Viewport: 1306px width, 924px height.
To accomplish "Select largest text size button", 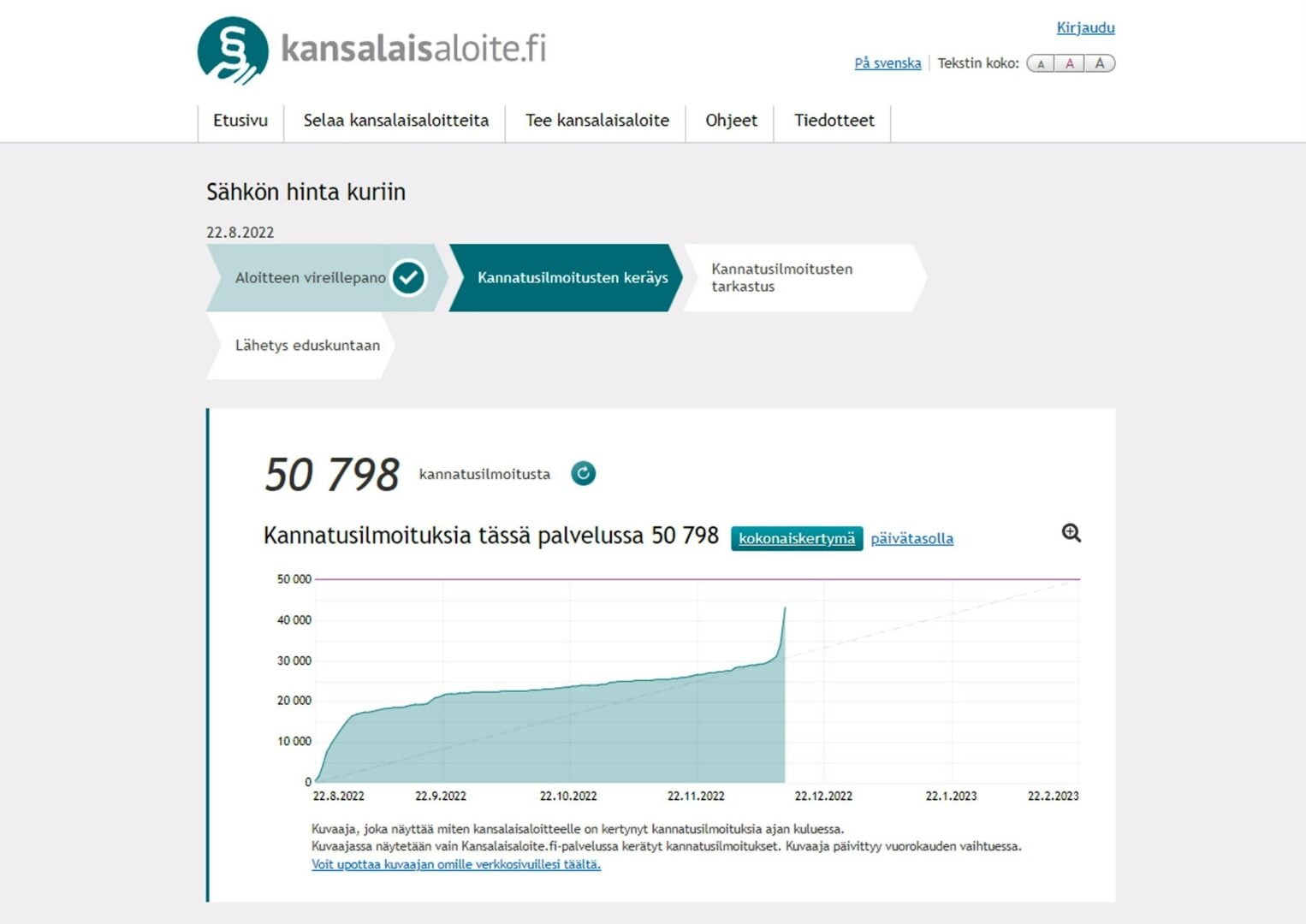I will (x=1100, y=63).
